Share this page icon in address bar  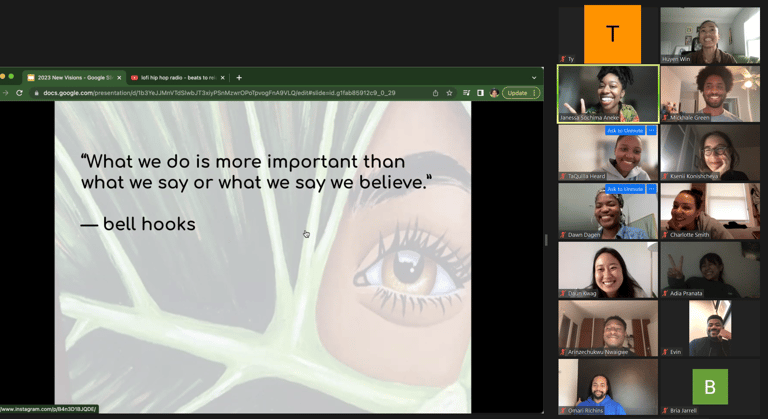point(435,93)
